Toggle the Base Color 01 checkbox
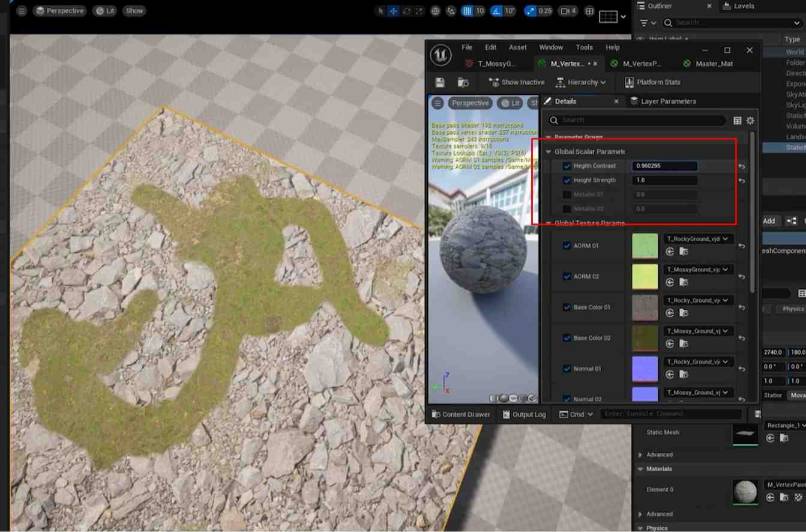 pyautogui.click(x=566, y=307)
